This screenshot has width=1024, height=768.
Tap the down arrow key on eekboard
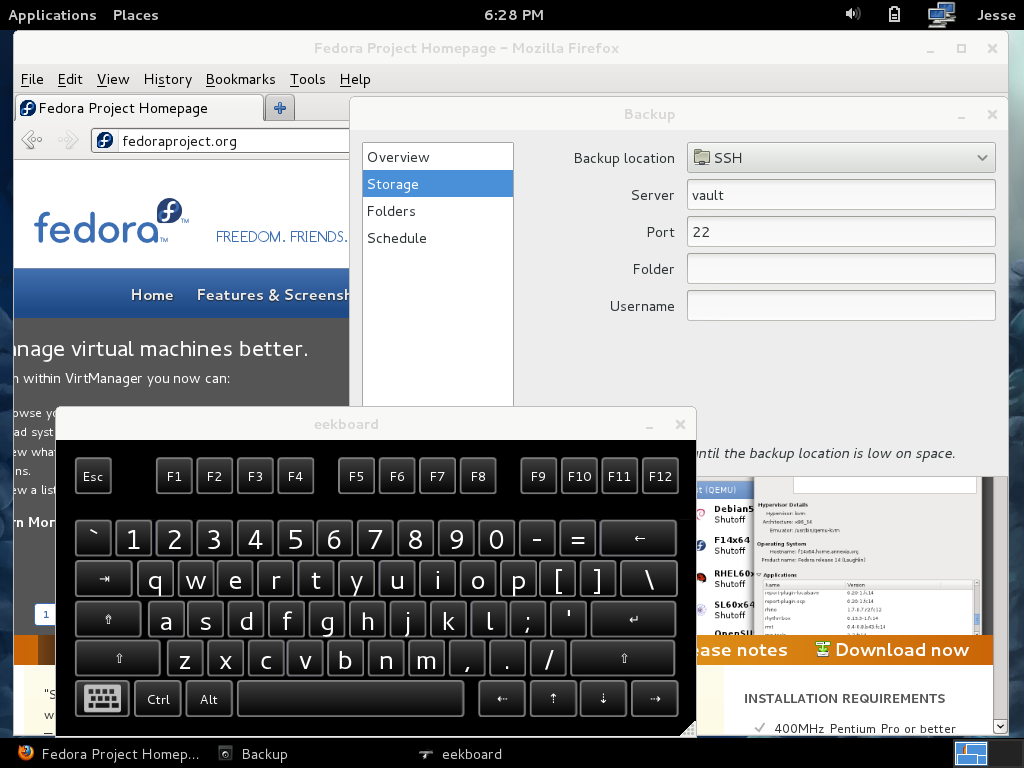(x=603, y=699)
